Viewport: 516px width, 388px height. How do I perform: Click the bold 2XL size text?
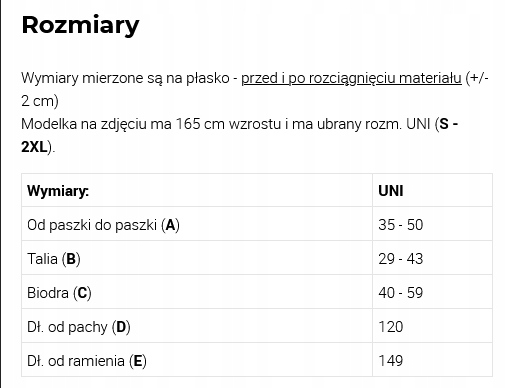pyautogui.click(x=35, y=147)
